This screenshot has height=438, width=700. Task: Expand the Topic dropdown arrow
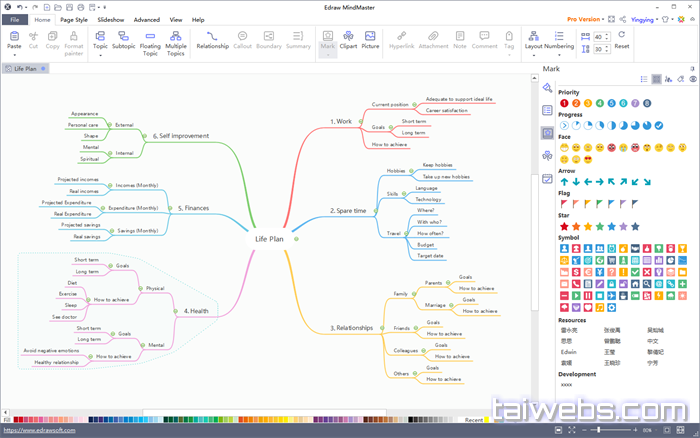[x=100, y=56]
